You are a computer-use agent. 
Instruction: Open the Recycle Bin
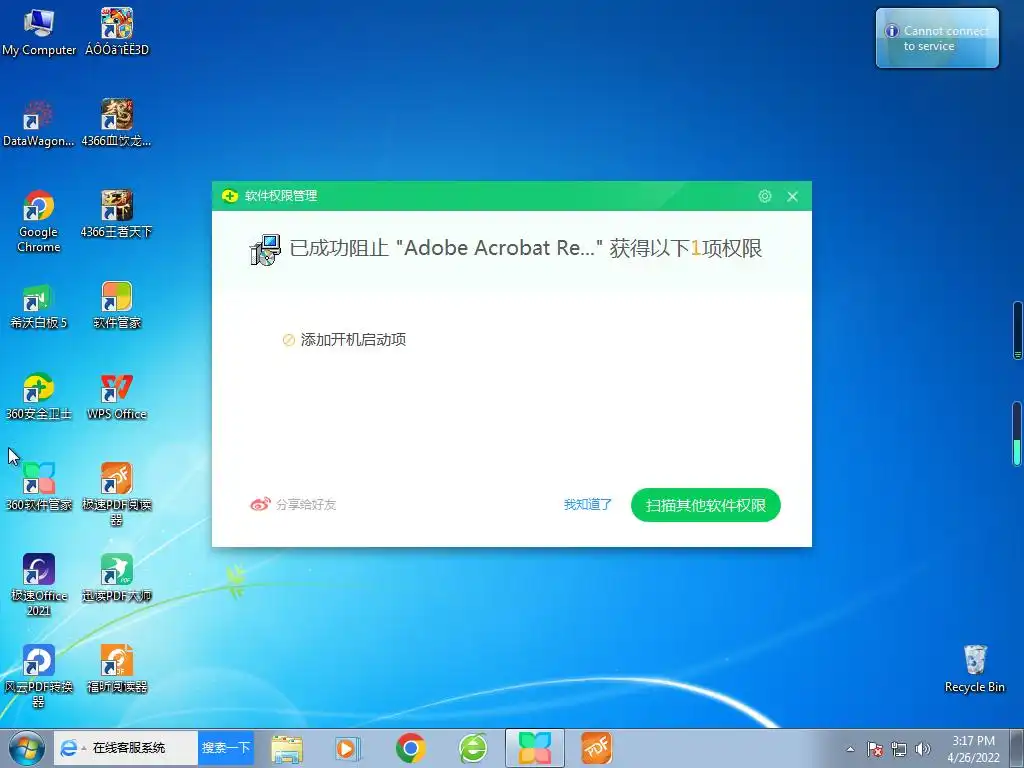(x=974, y=669)
